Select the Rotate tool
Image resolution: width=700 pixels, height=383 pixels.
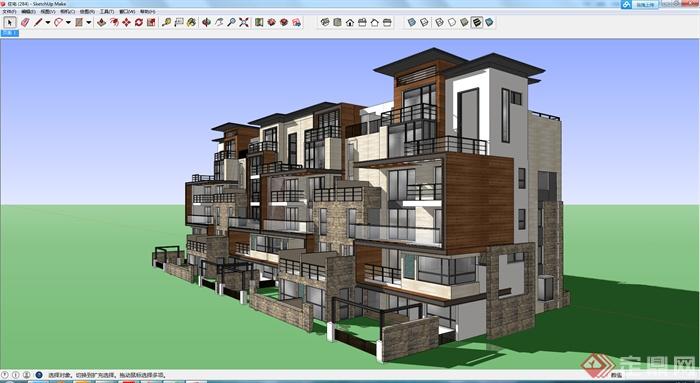pos(139,22)
